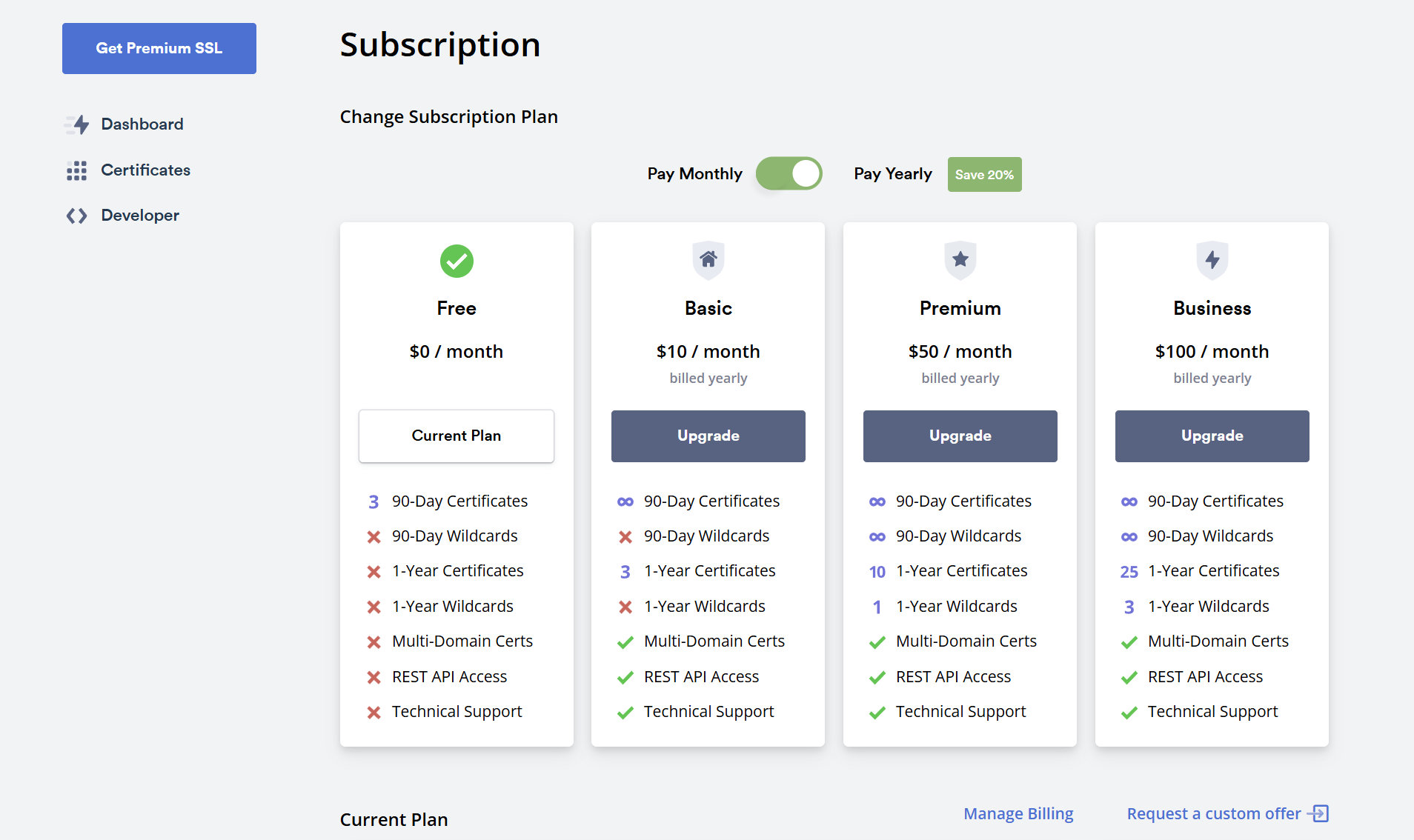Select the Pay Monthly label

(x=694, y=174)
